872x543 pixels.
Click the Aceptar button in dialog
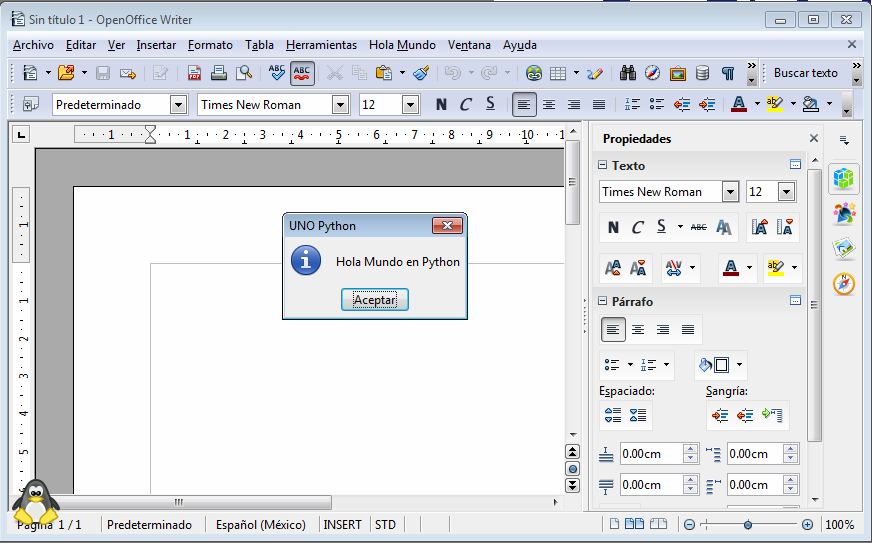(x=375, y=299)
